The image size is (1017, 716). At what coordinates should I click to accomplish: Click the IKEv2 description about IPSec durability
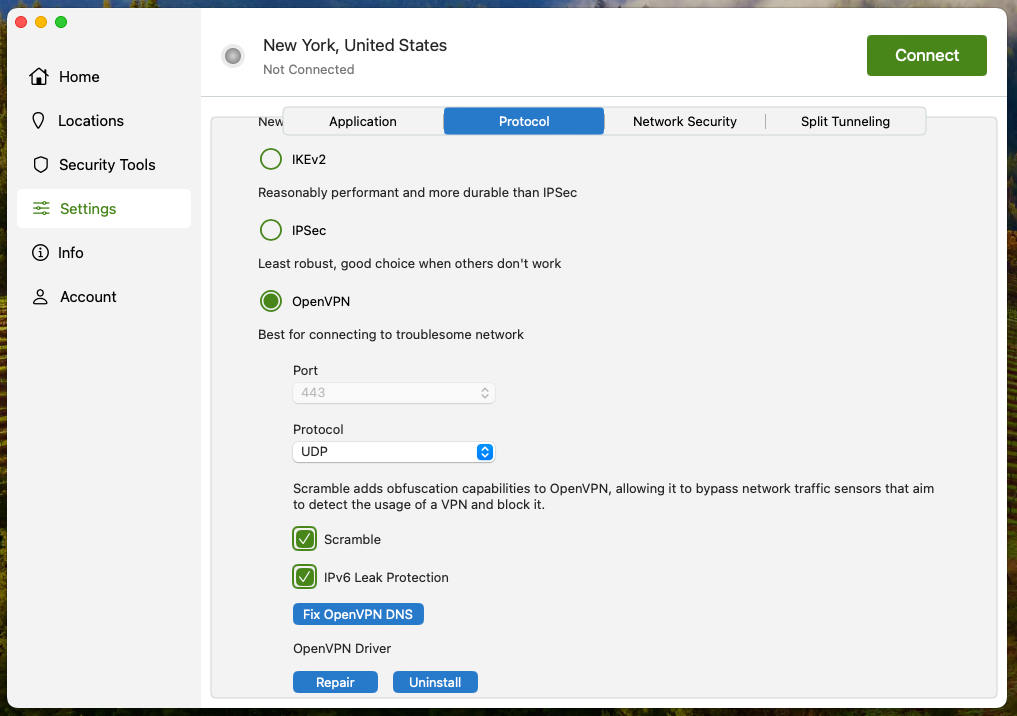(417, 193)
